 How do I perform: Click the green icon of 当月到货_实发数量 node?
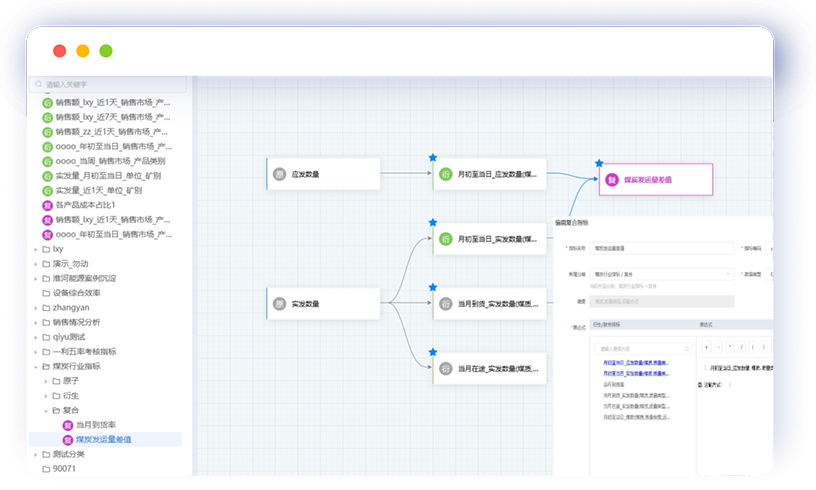point(445,303)
